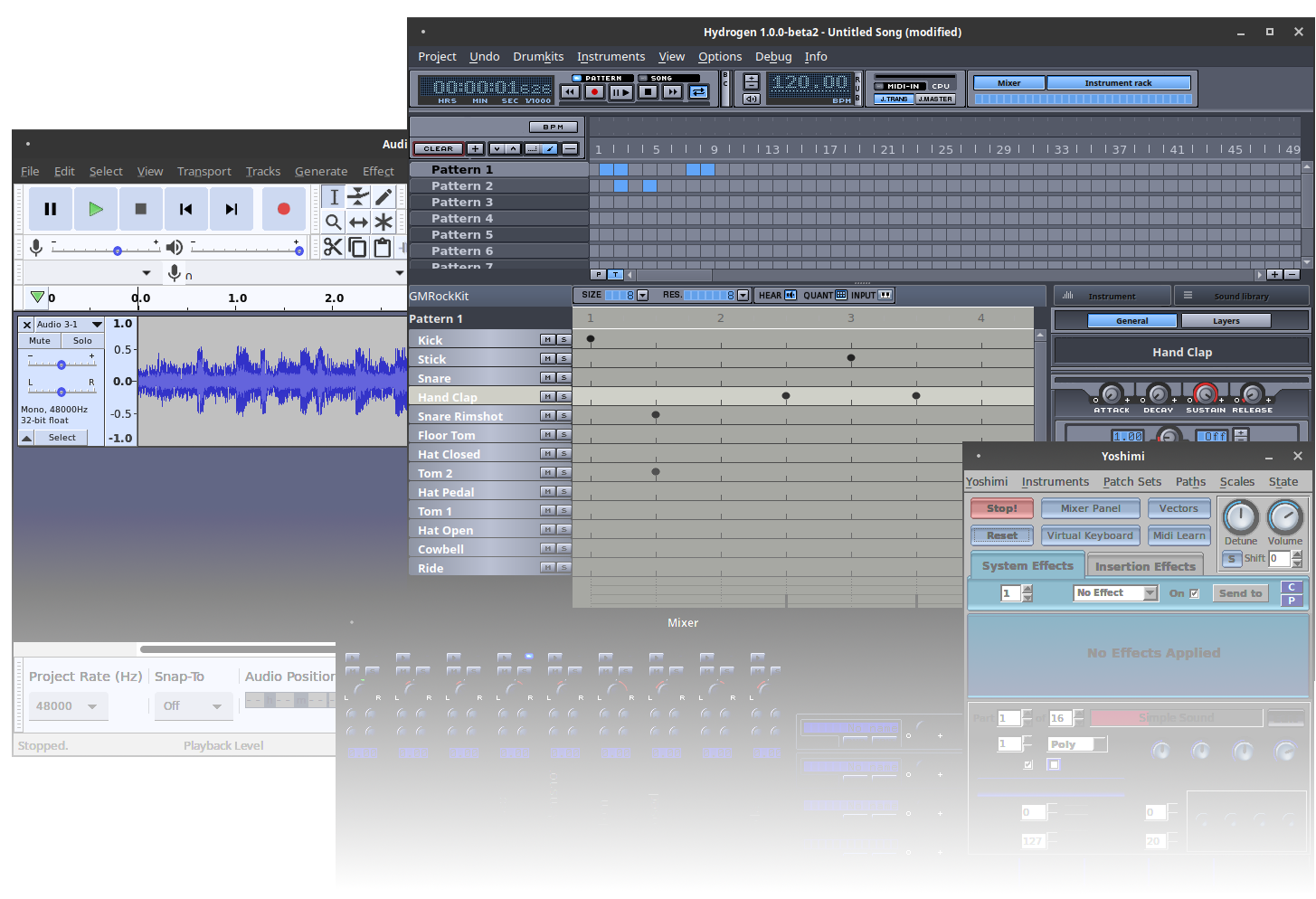Image resolution: width=1316 pixels, height=899 pixels.
Task: Open the Drumkits menu in Hydrogen
Action: [x=537, y=56]
